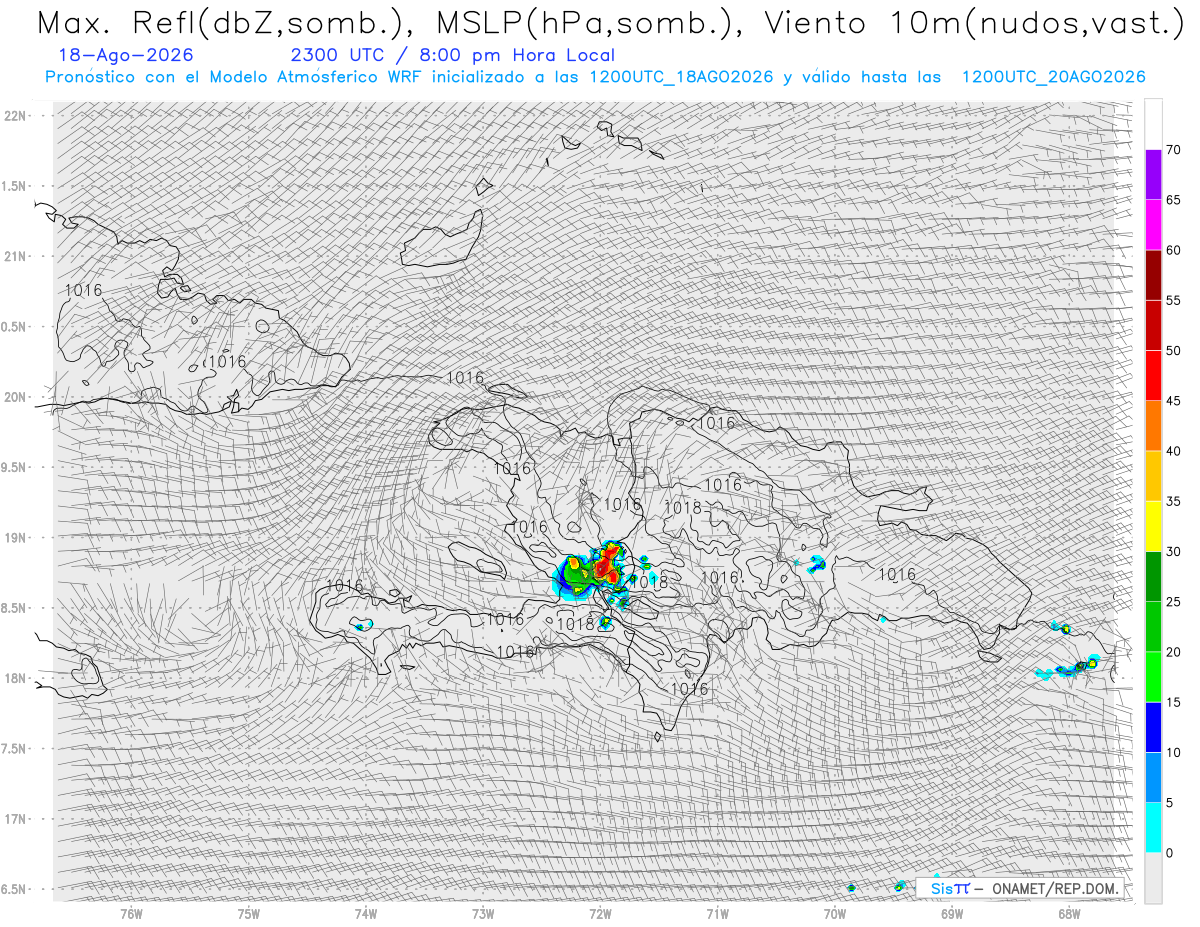Click the colorbar value label '15'
Image resolution: width=1200 pixels, height=927 pixels.
[x=1173, y=702]
